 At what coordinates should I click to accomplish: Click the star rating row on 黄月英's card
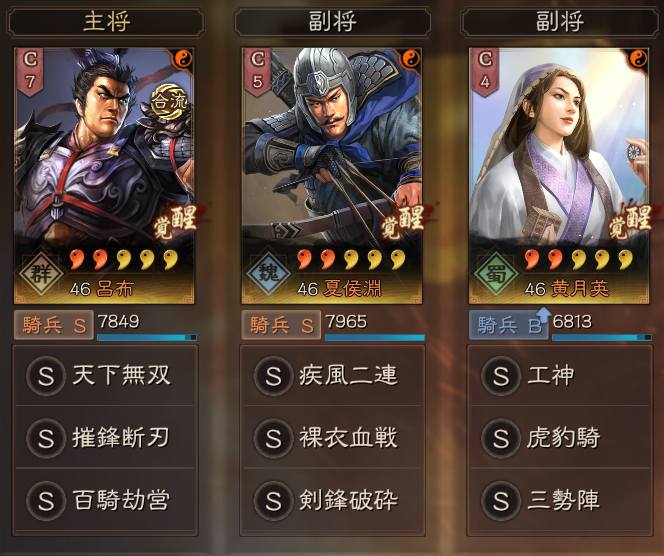578,259
